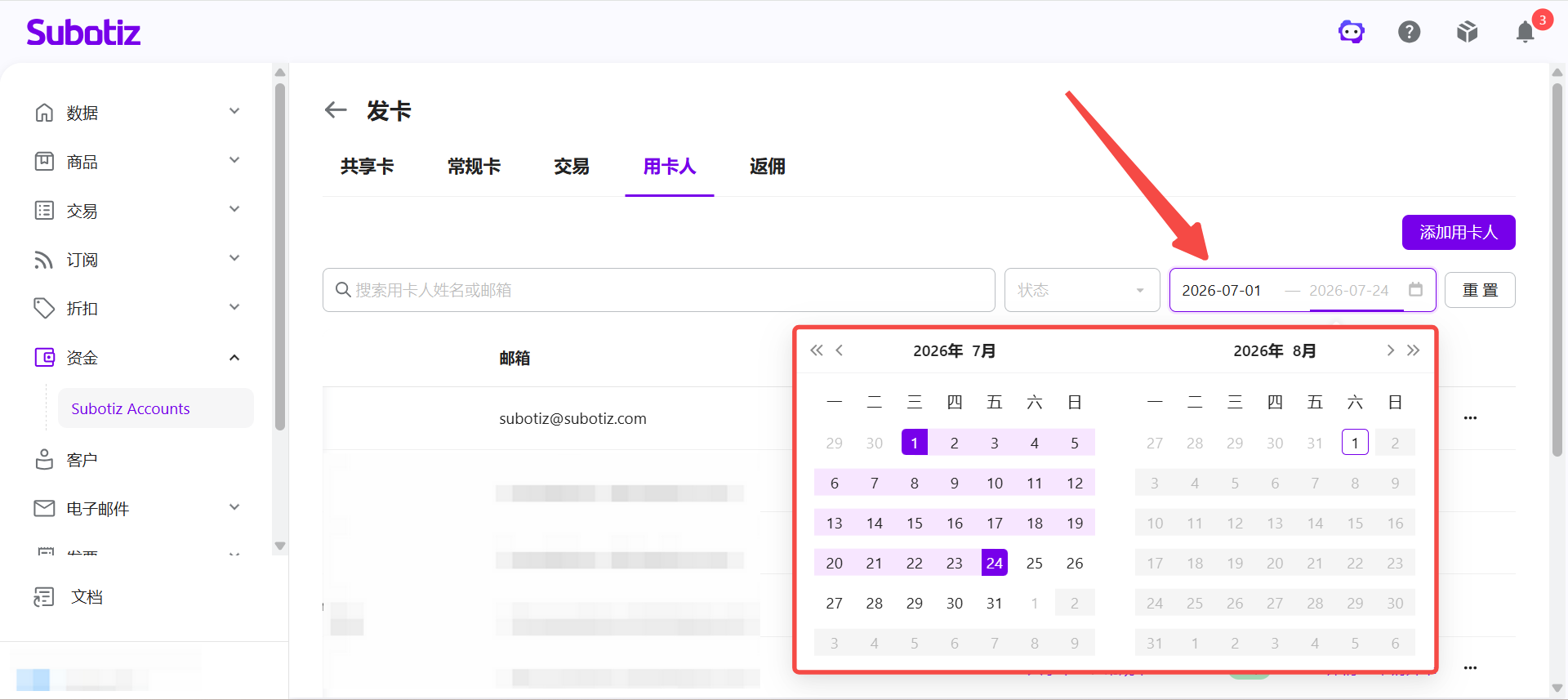
Task: Click the 订阅 feed icon in sidebar
Action: 44,260
